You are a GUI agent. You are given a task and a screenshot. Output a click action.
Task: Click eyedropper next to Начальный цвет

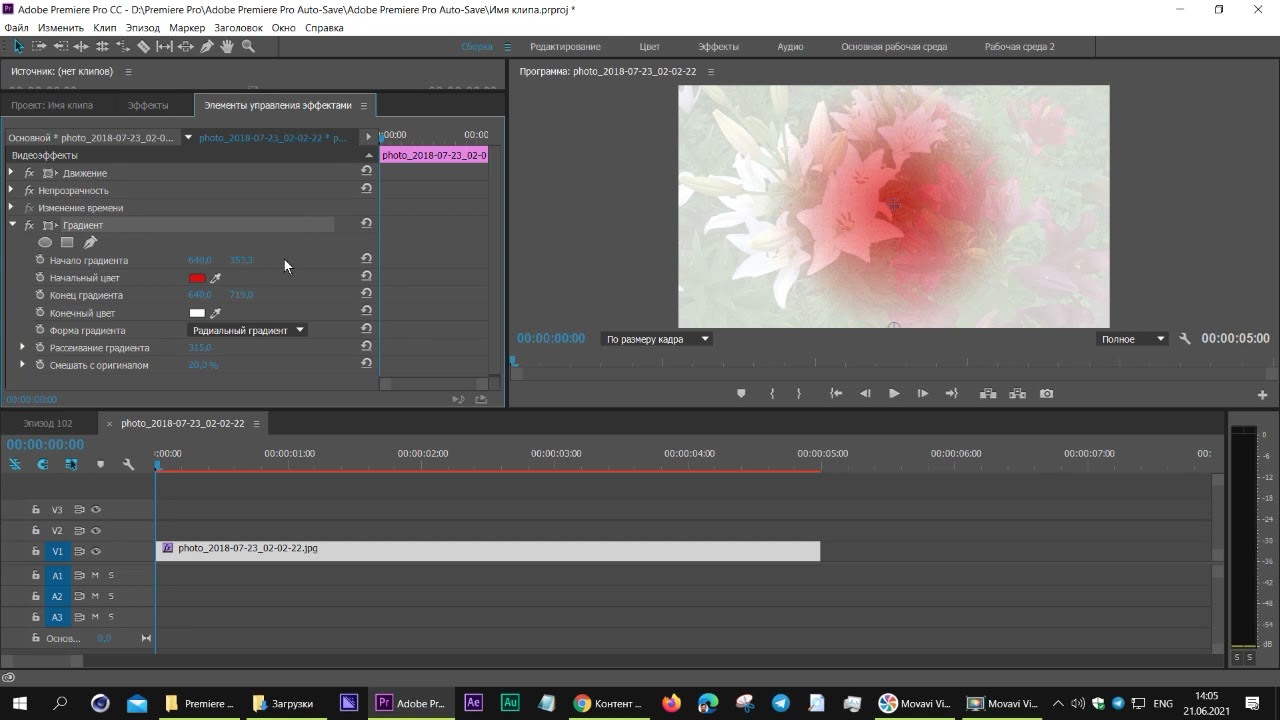coord(215,278)
